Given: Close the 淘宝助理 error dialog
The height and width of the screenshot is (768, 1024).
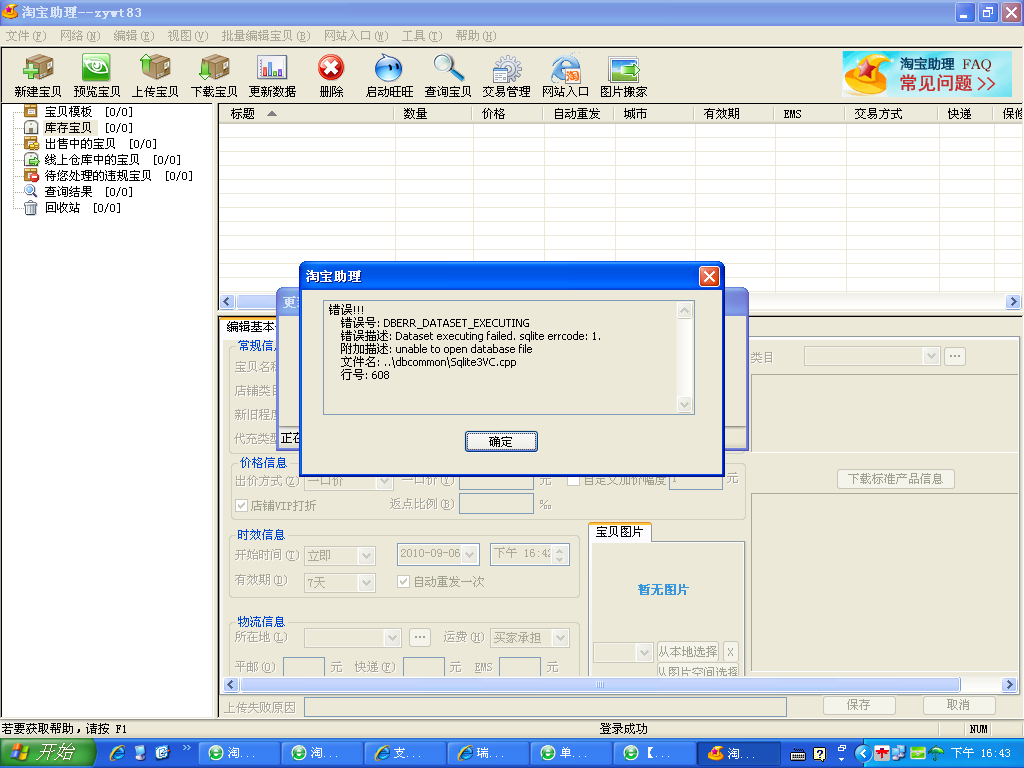Looking at the screenshot, I should [709, 276].
